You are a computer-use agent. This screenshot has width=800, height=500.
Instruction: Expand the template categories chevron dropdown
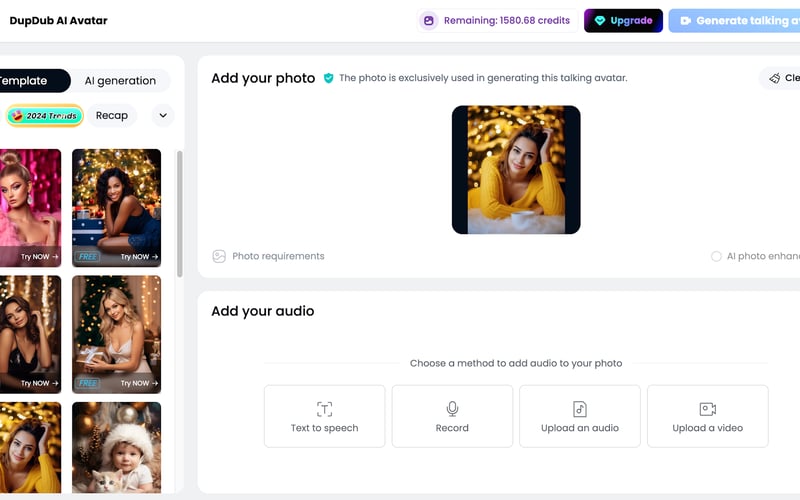[x=163, y=115]
